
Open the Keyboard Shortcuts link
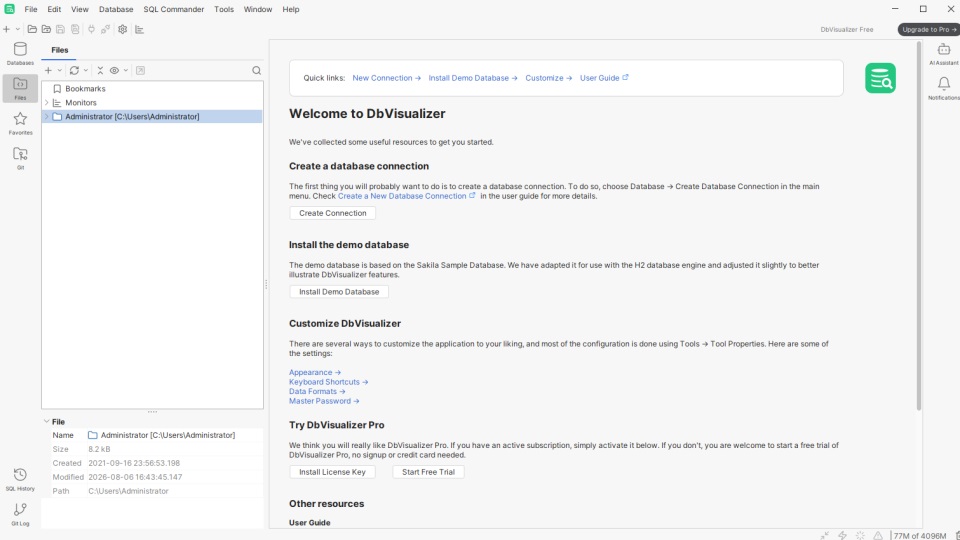(329, 382)
